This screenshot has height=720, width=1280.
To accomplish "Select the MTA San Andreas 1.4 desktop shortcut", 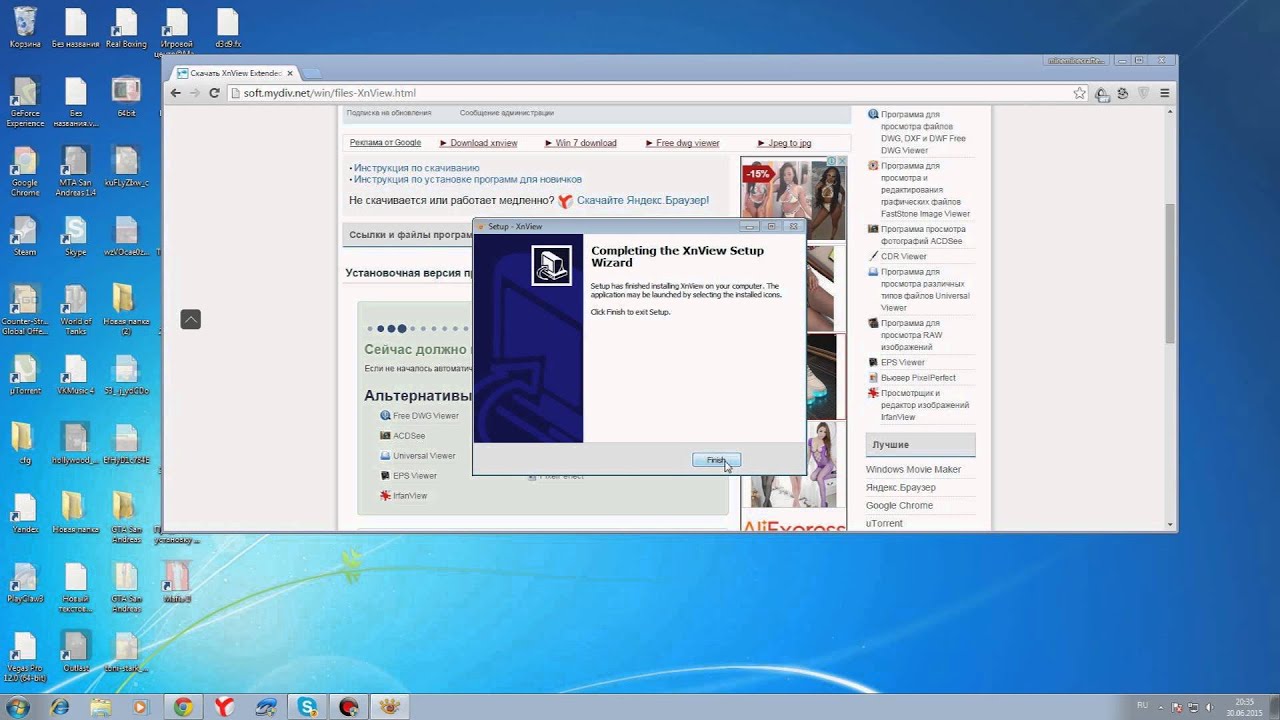I will coord(76,172).
